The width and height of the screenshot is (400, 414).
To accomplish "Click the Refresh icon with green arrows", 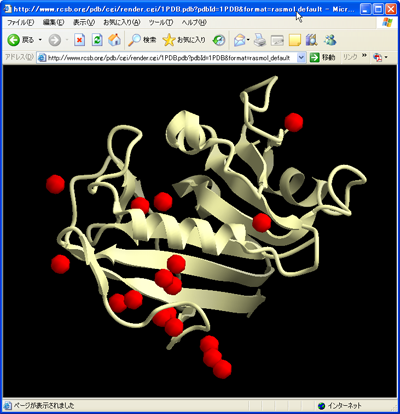I will tap(97, 40).
